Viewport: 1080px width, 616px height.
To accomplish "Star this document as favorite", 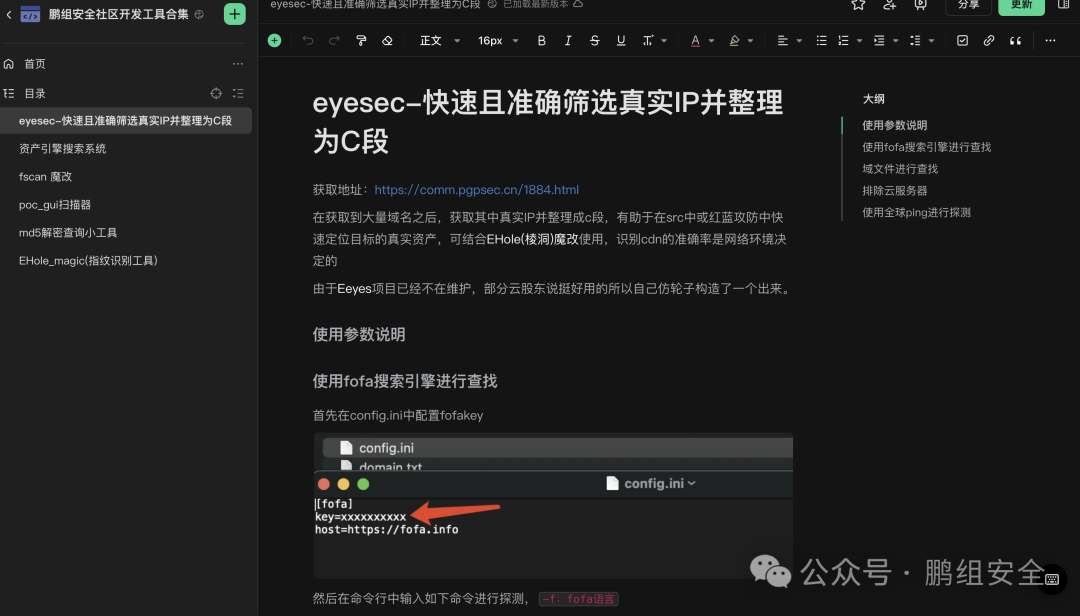I will [x=858, y=5].
